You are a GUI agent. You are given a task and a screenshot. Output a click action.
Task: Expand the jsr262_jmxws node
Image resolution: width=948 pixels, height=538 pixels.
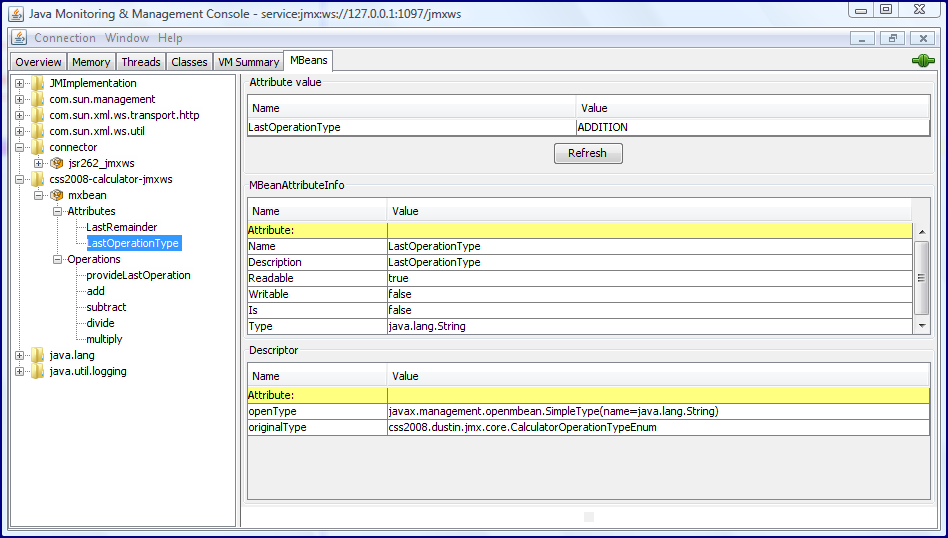39,163
